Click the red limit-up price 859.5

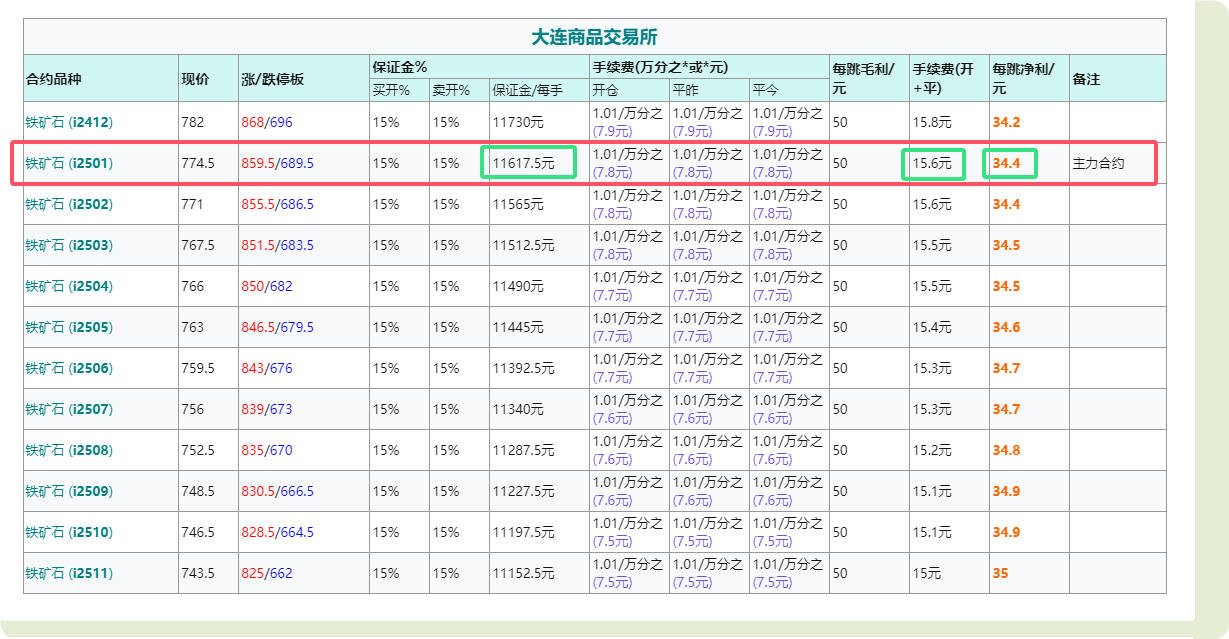(258, 163)
